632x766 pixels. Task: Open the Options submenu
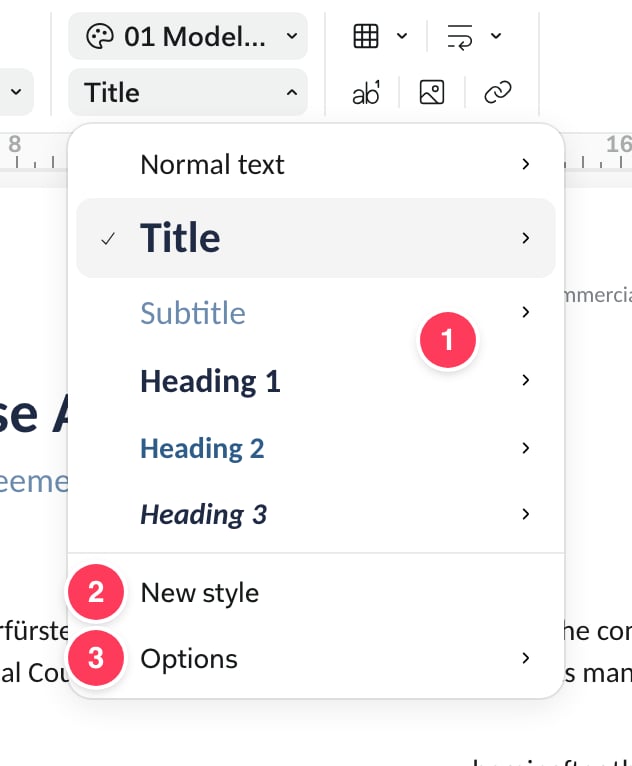point(316,658)
